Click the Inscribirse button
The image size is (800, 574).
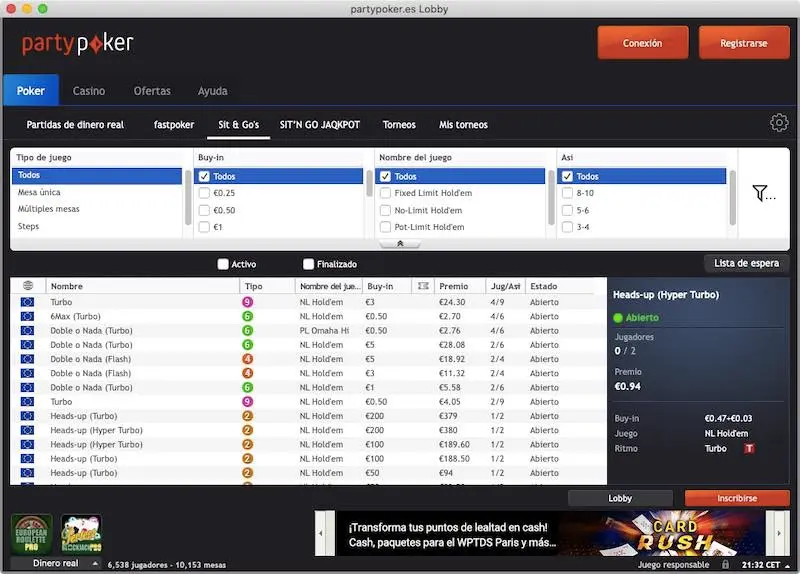(737, 498)
